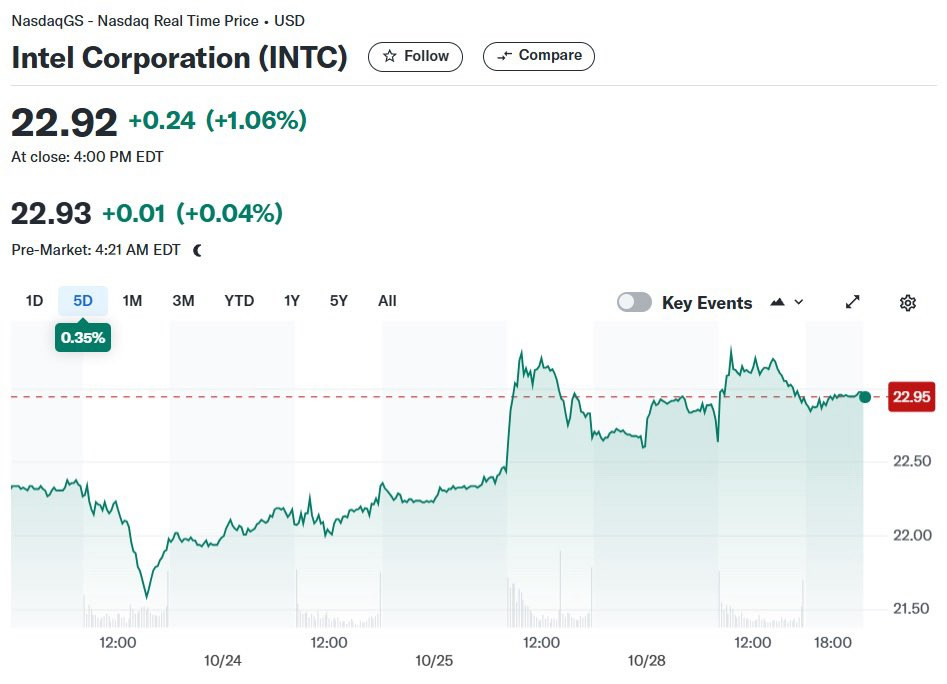947x684 pixels.
Task: Switch chart to 1M range
Action: click(x=132, y=301)
